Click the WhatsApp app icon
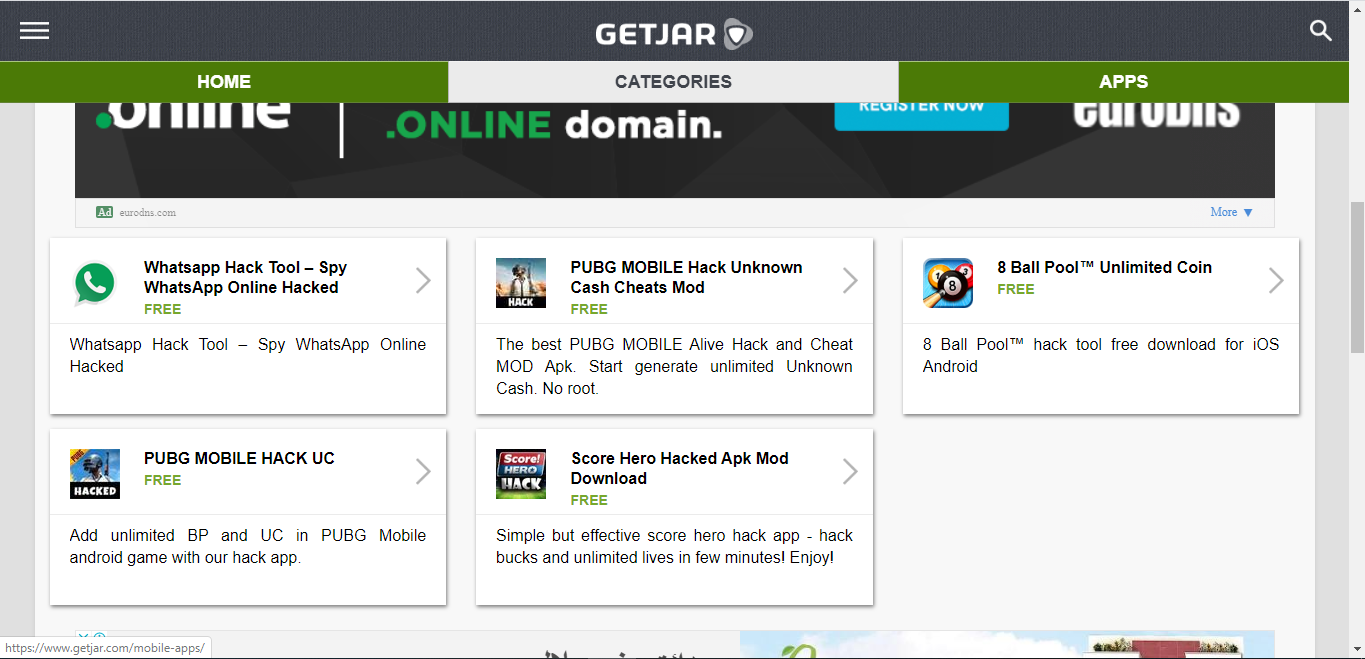This screenshot has height=659, width=1365. tap(95, 283)
